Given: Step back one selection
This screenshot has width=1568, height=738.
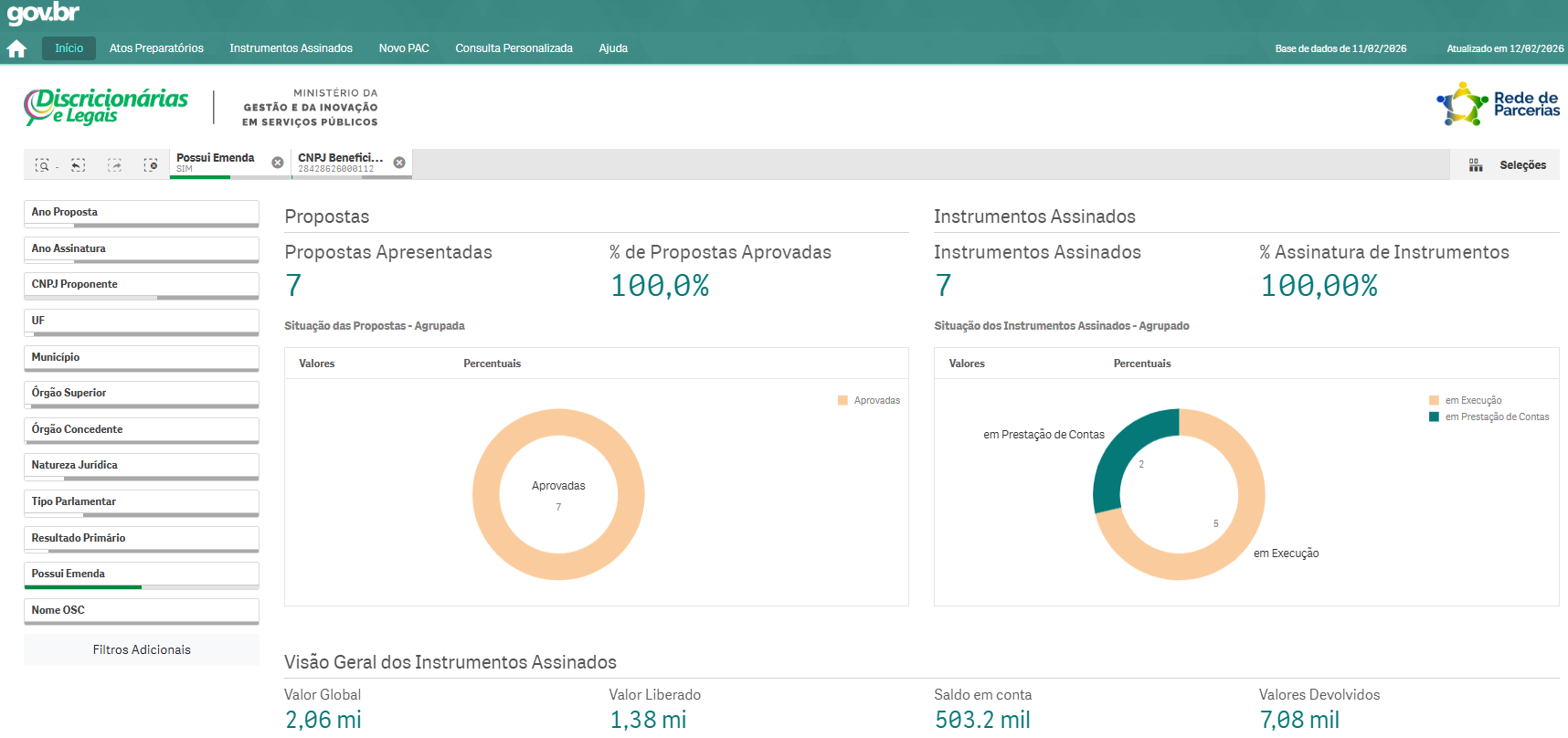Looking at the screenshot, I should (79, 165).
